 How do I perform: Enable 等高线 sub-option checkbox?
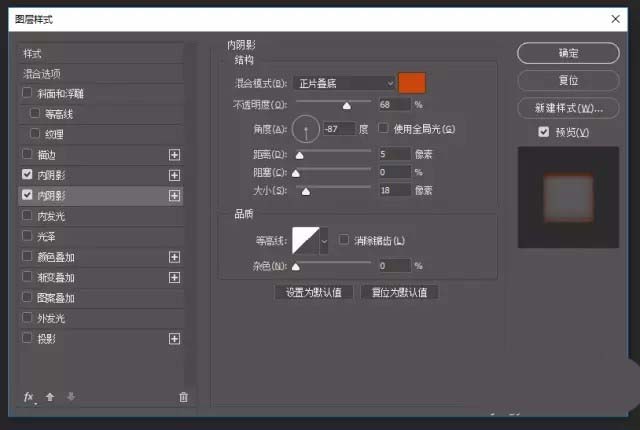(x=35, y=113)
